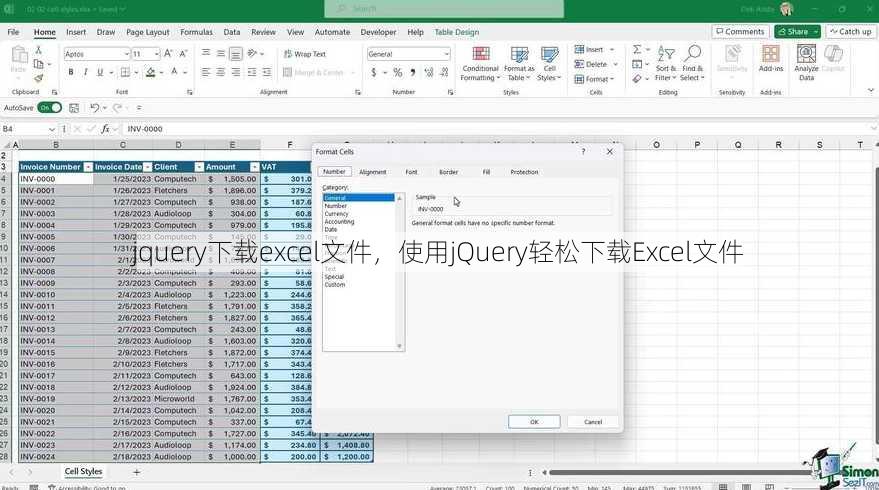
Task: Open the Protection tab in Format Cells
Action: point(524,172)
